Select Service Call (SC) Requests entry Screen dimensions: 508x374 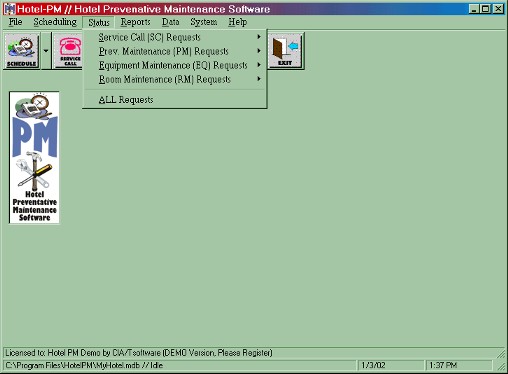[x=175, y=37]
